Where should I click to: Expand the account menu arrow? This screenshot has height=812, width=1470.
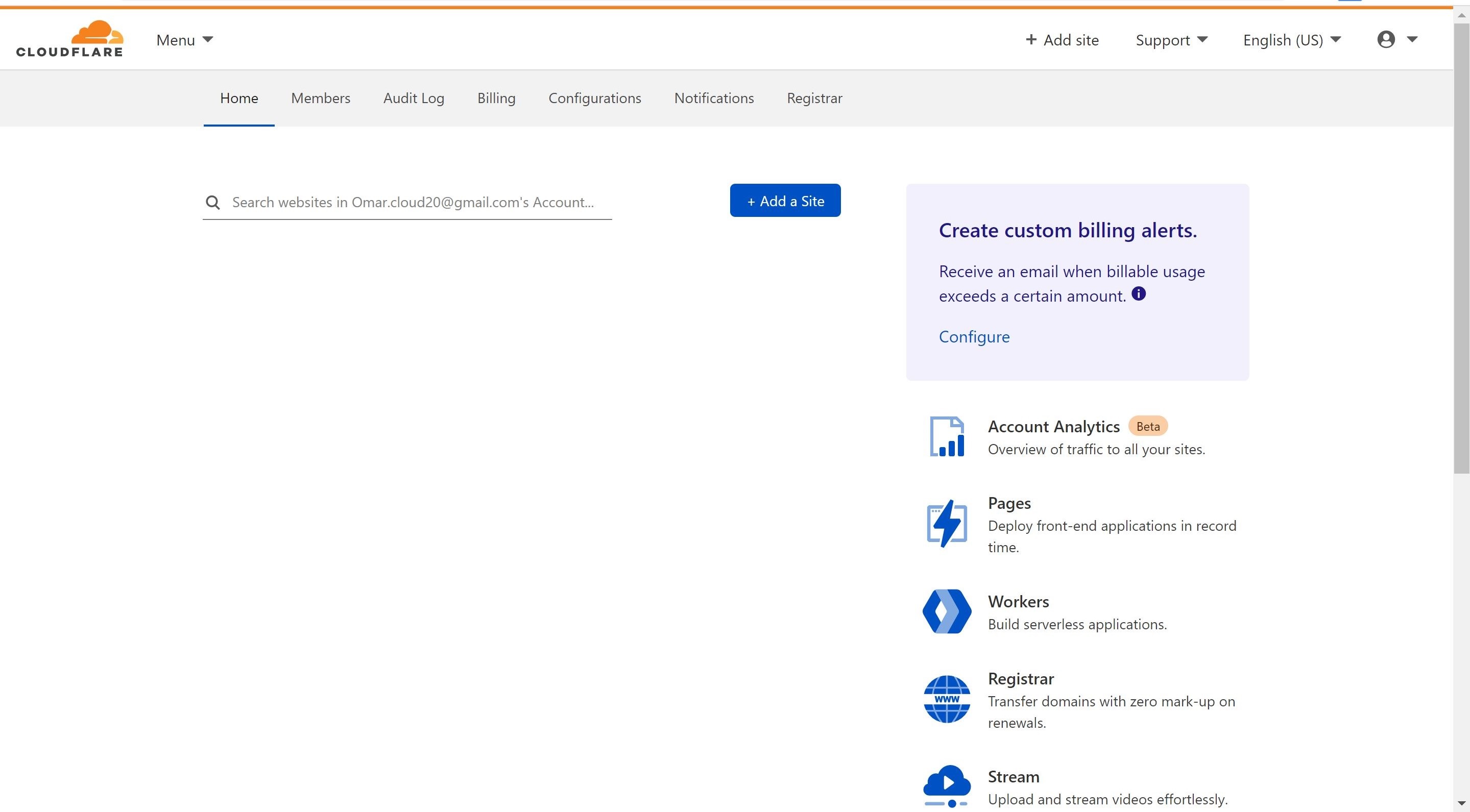[1412, 39]
